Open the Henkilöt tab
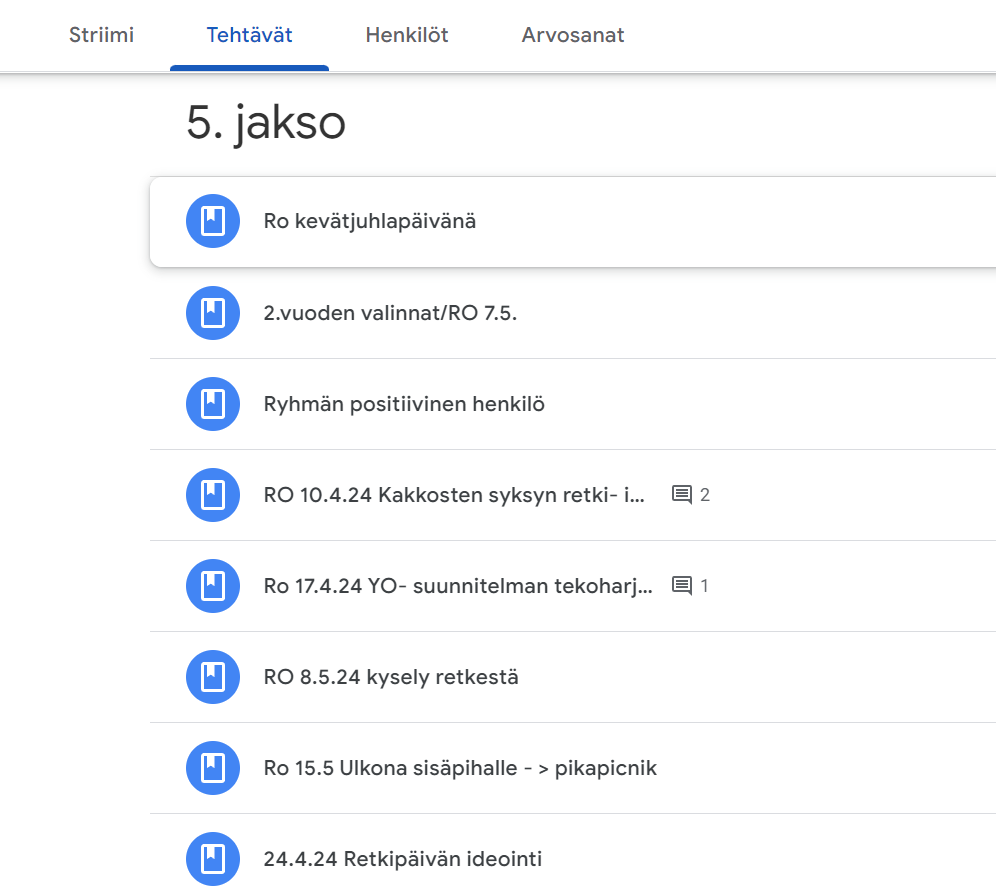996x895 pixels. coord(407,35)
